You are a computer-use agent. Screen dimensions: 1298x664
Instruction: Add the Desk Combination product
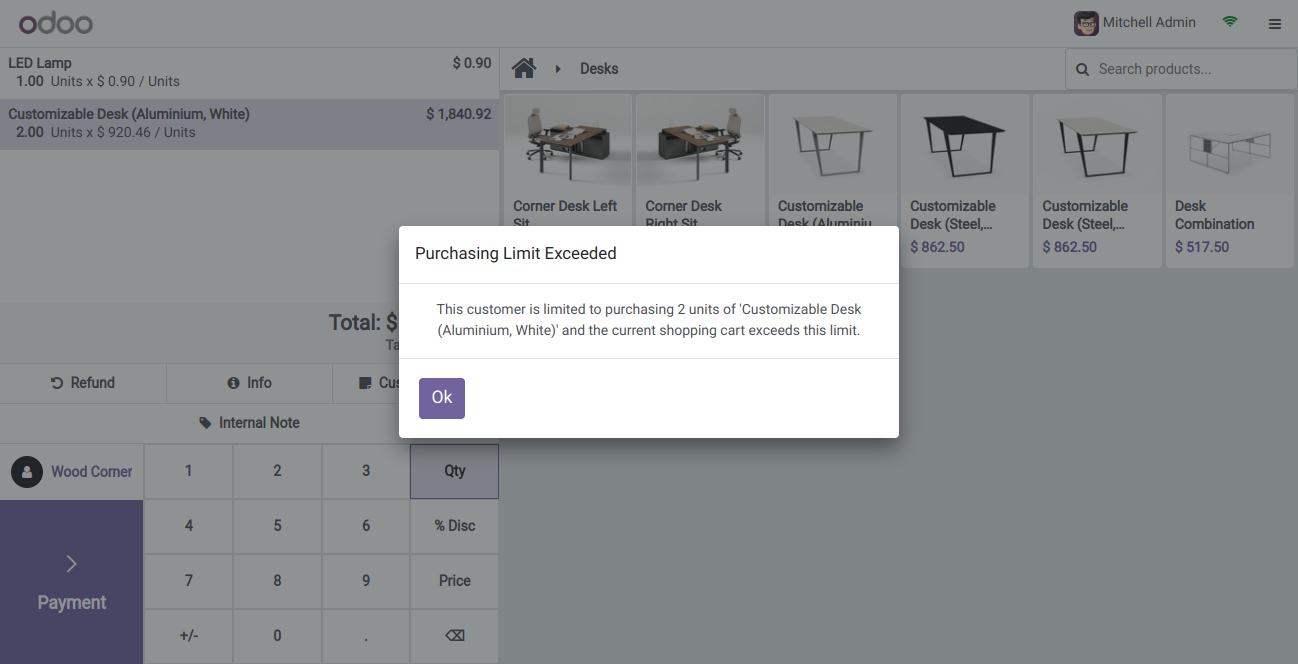[x=1229, y=180]
